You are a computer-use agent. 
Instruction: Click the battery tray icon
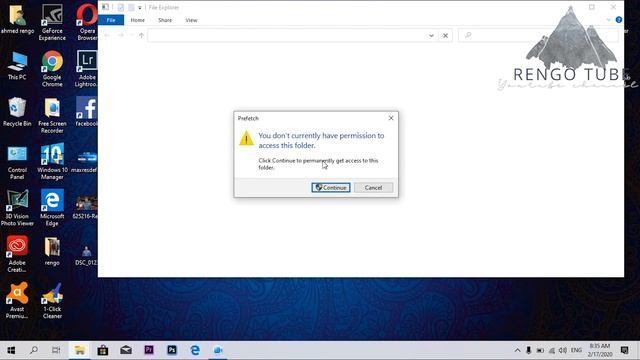point(540,350)
